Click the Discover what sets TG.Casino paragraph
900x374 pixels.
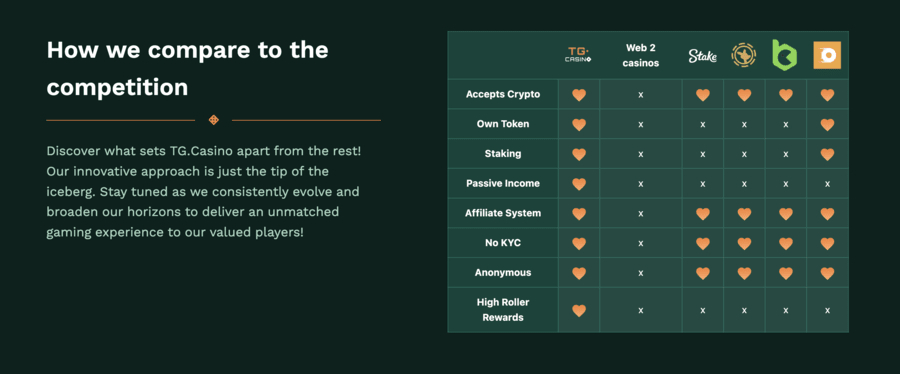point(204,192)
